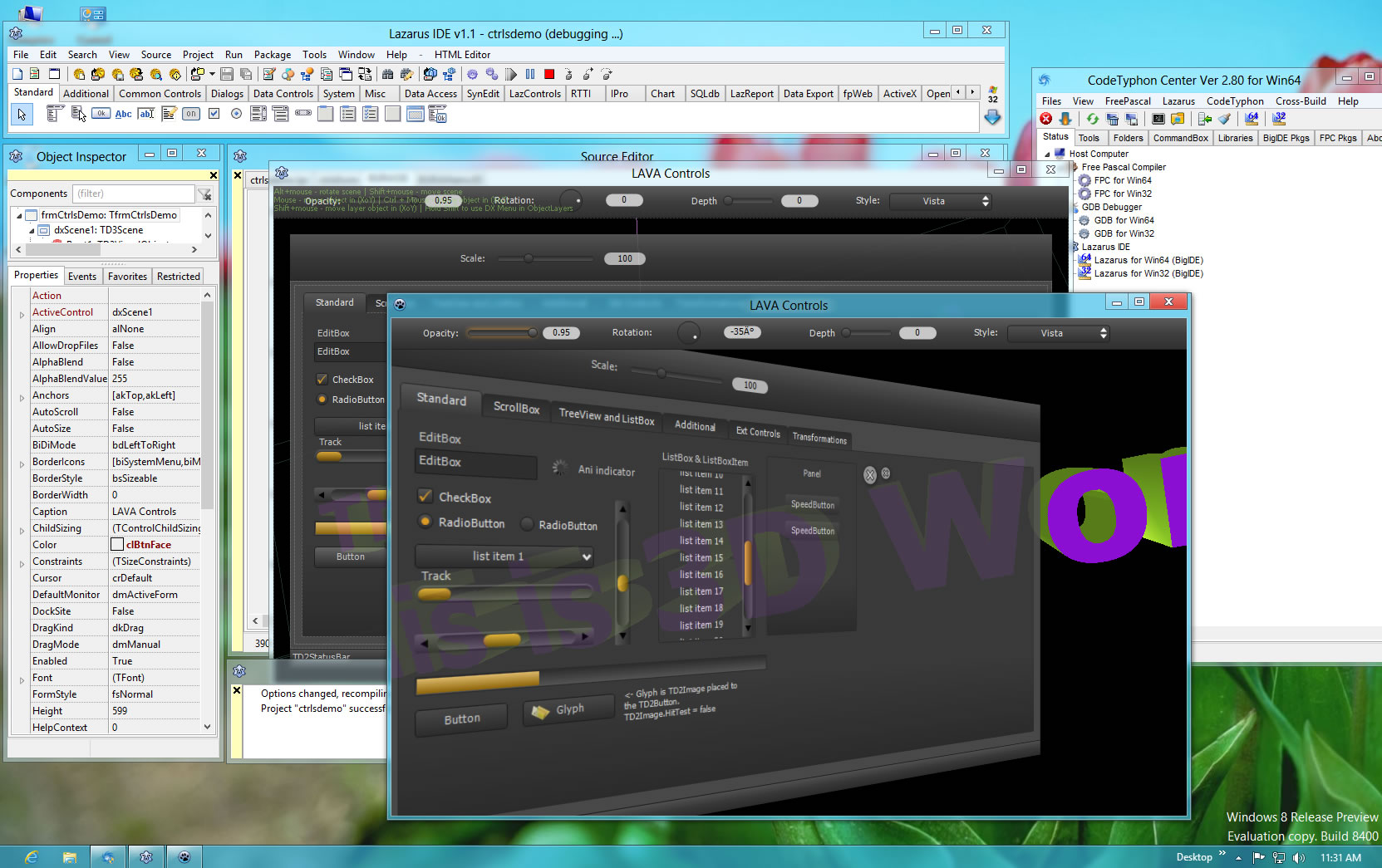Open the 'list item 1' combo box
The image size is (1382, 868).
[x=504, y=557]
